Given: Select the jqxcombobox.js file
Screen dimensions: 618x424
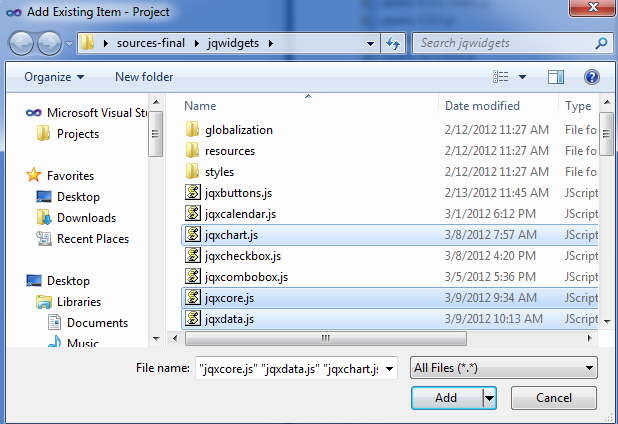Looking at the screenshot, I should 389,277.
